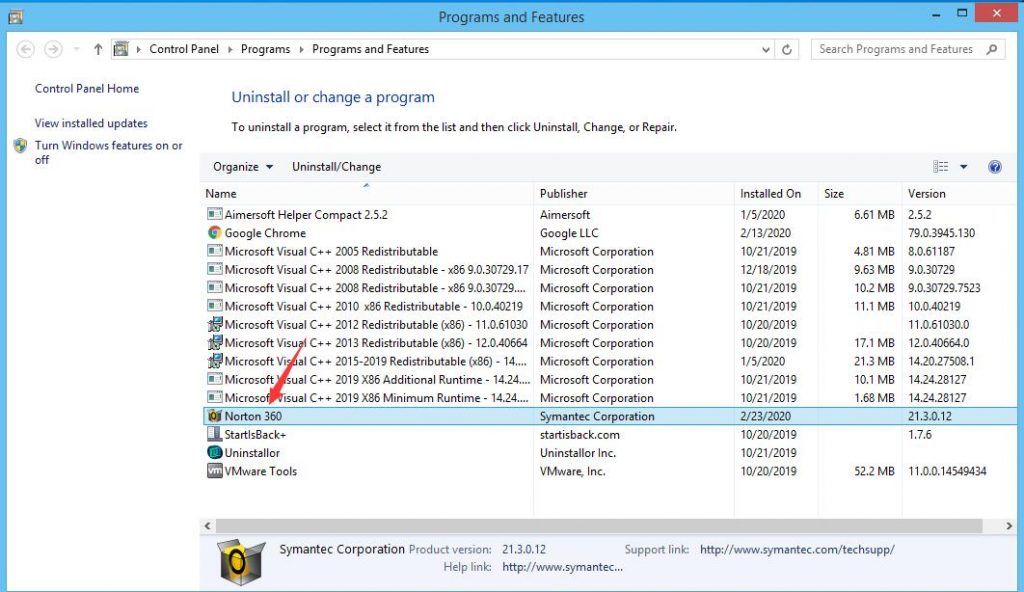Go up one level with up arrow
1024x592 pixels.
click(x=98, y=49)
